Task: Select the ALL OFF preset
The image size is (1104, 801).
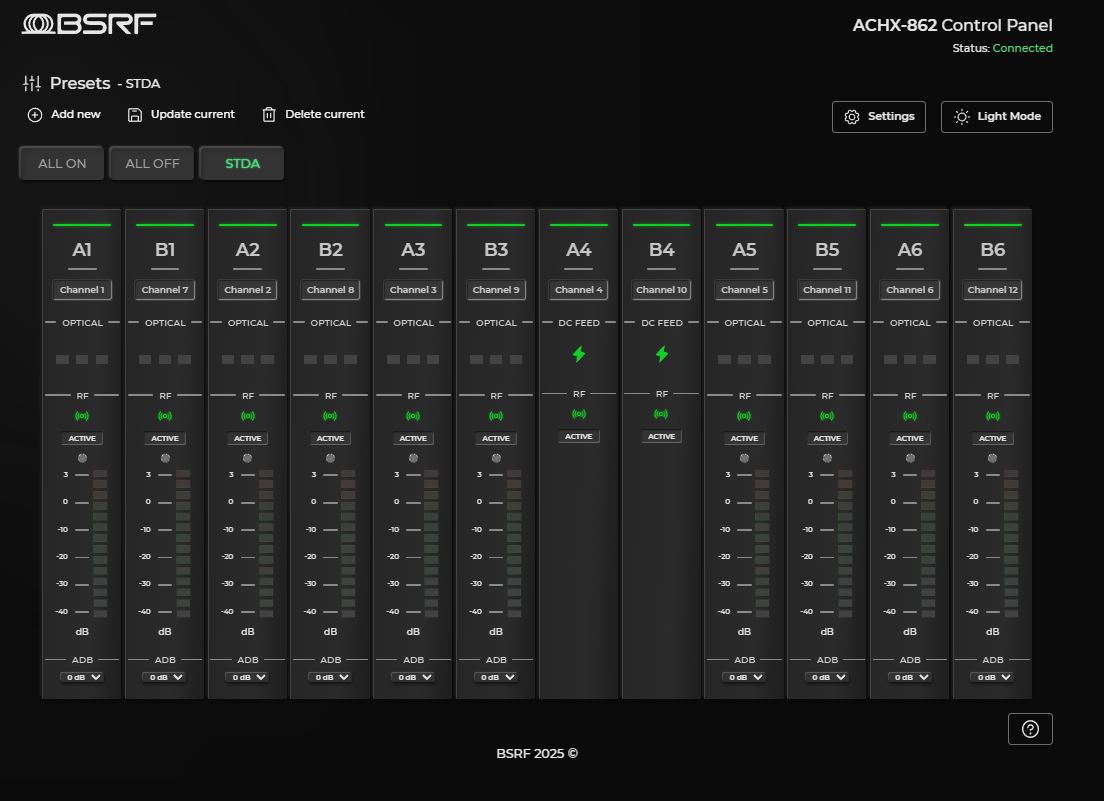Action: pos(152,163)
